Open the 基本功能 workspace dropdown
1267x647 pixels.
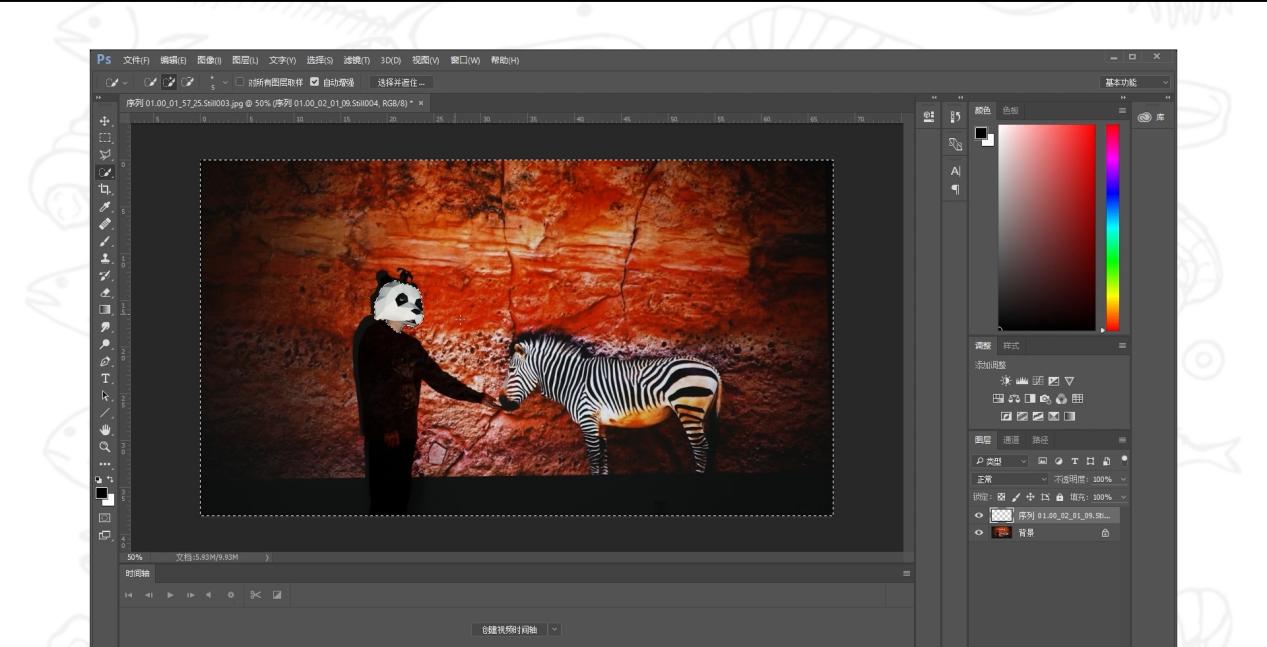pos(1136,82)
